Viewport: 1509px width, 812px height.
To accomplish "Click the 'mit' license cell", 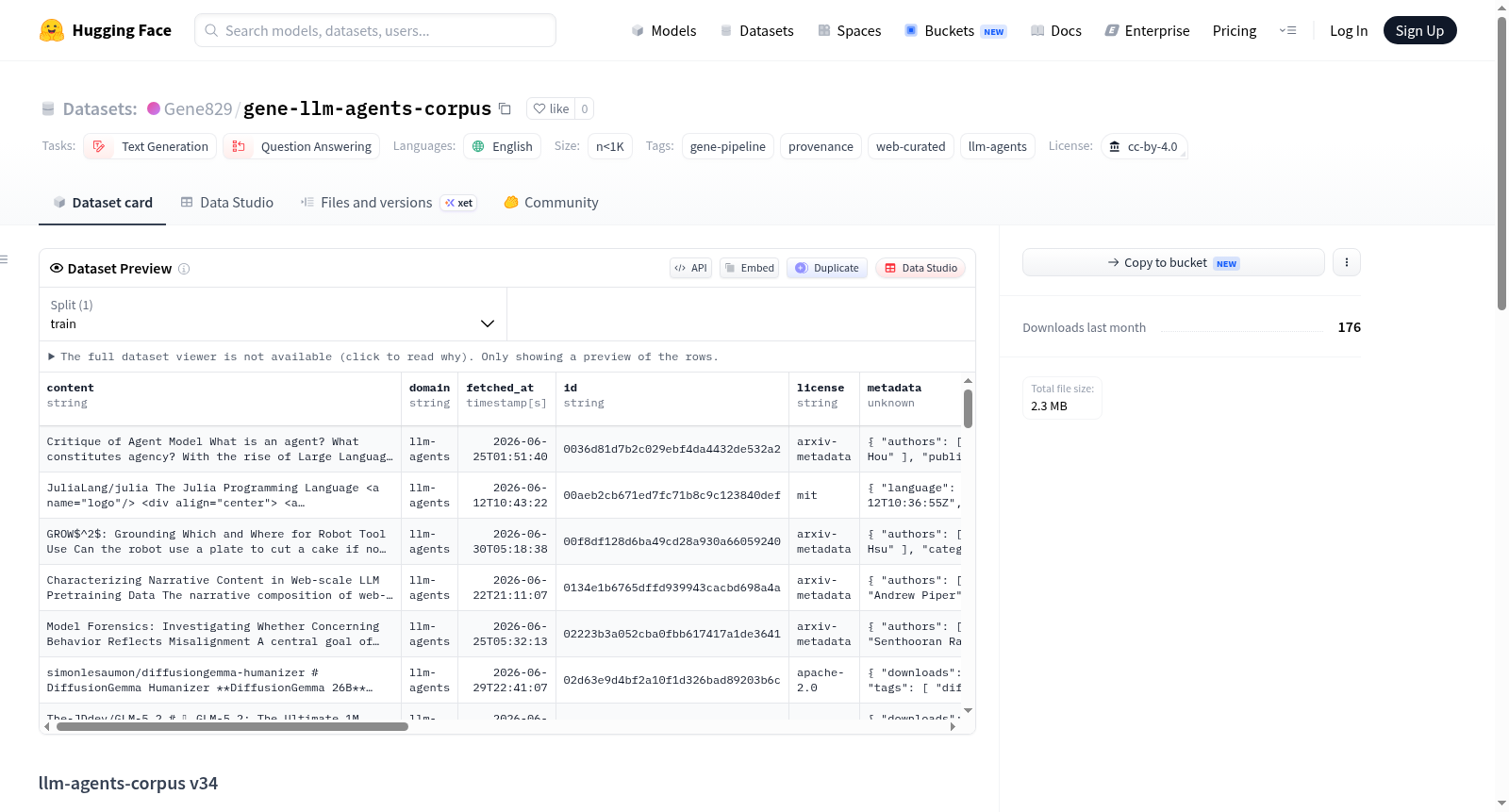I will point(824,495).
